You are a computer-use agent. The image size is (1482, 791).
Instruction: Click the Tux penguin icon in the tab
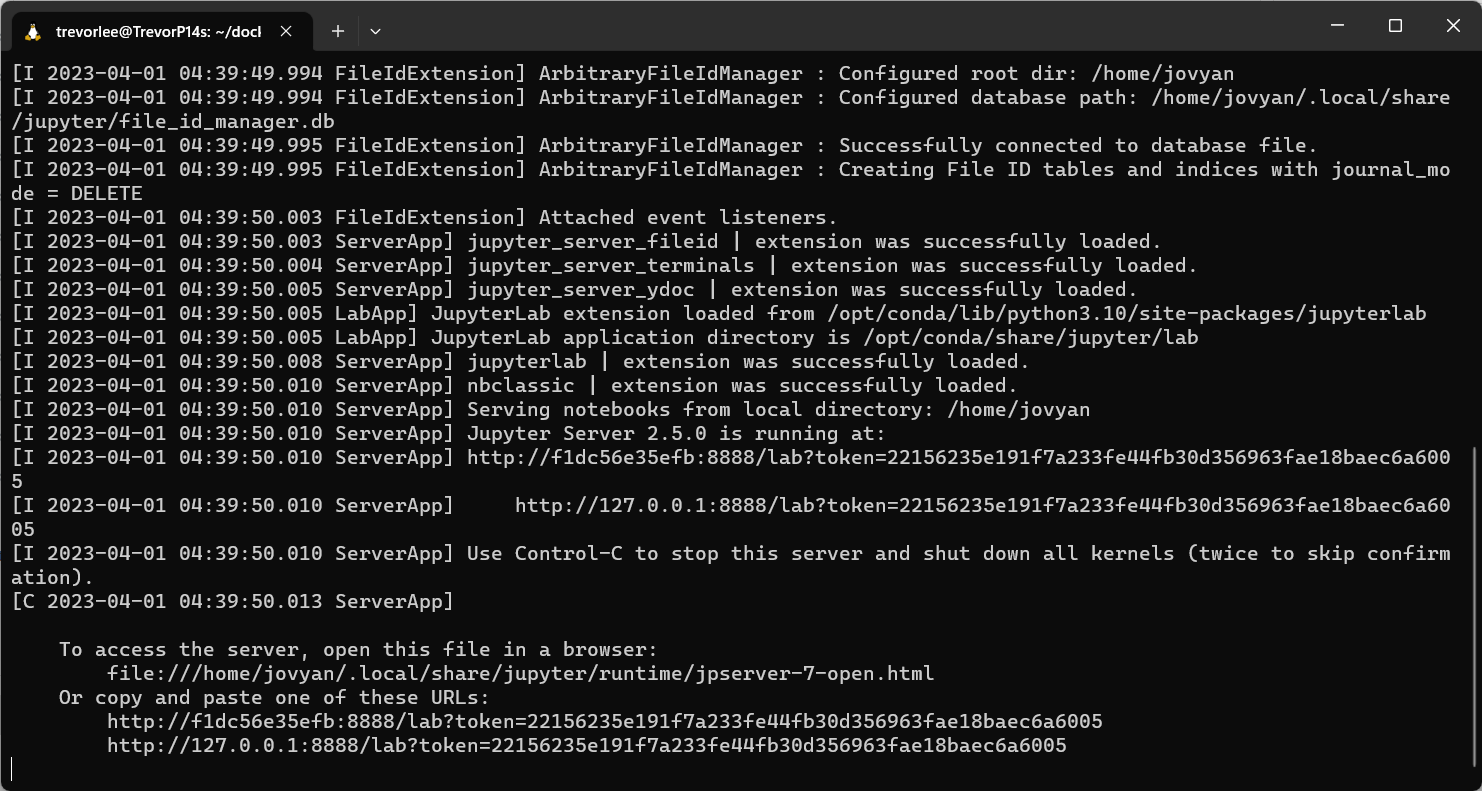click(33, 31)
